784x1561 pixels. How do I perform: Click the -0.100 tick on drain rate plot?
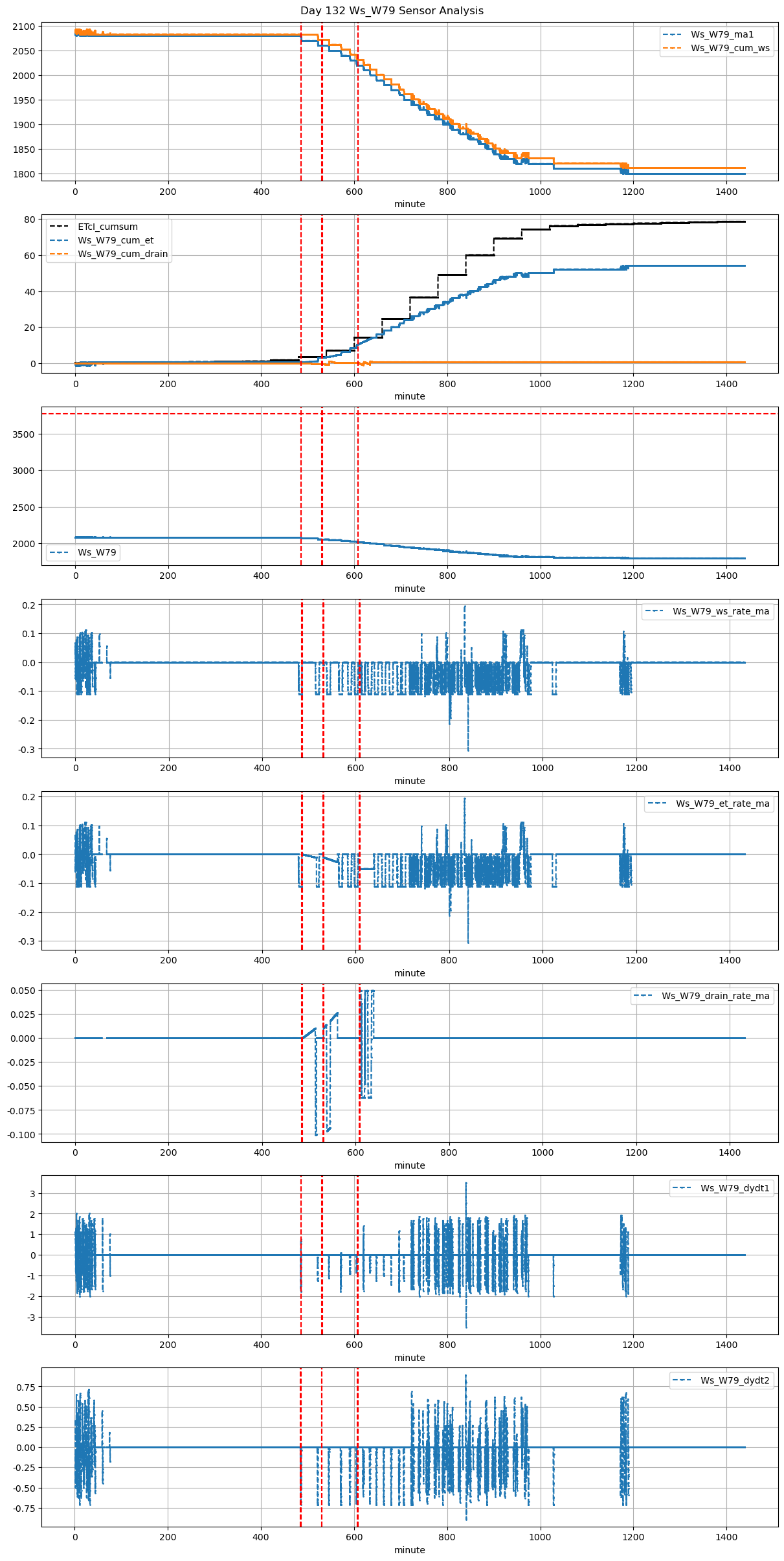(21, 1135)
